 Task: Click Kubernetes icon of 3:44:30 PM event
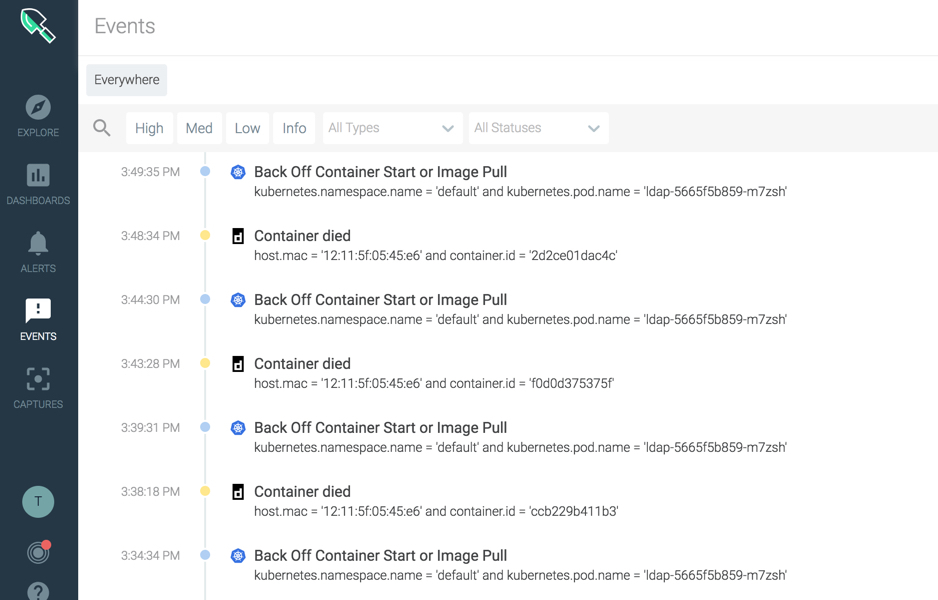tap(238, 300)
